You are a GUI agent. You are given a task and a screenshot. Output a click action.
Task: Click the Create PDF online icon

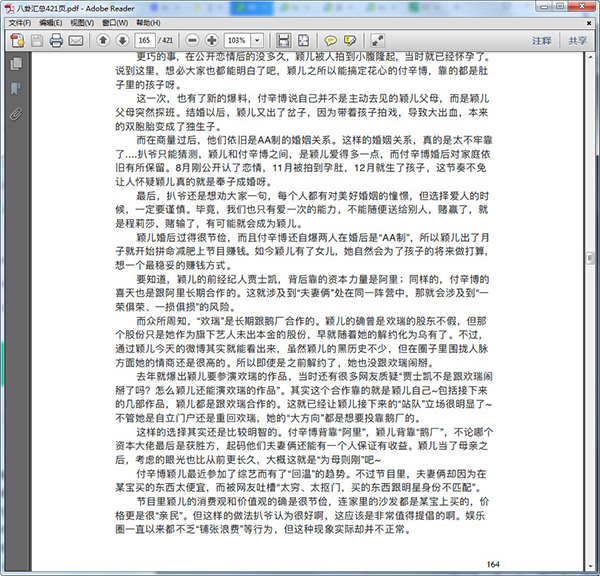18,40
